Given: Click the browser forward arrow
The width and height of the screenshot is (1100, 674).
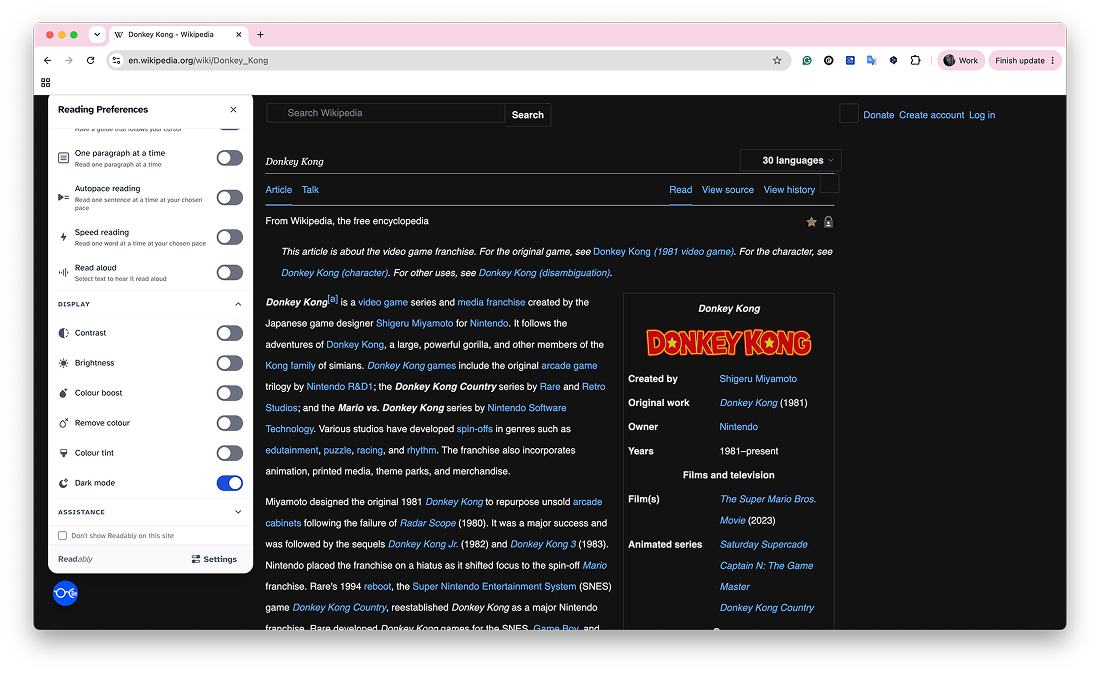Looking at the screenshot, I should [69, 60].
